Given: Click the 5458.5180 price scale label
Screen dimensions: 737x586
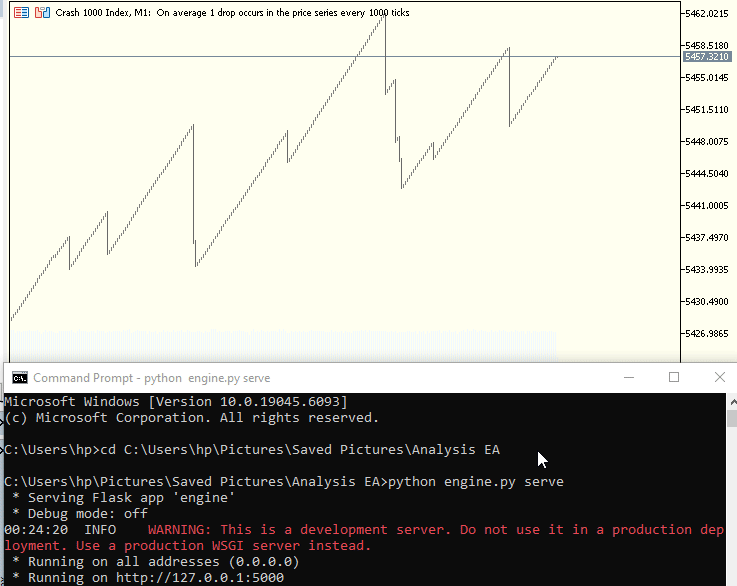Looking at the screenshot, I should [706, 46].
